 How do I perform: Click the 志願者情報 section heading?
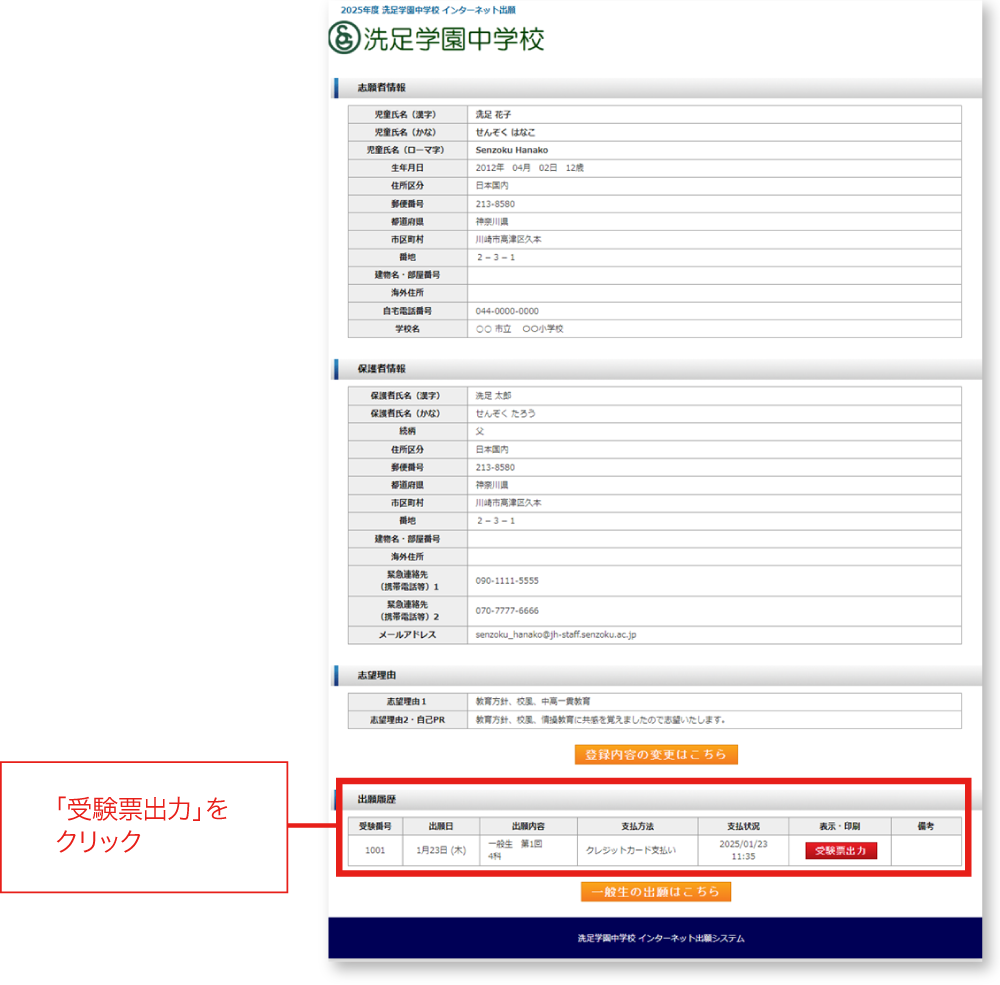click(x=381, y=87)
